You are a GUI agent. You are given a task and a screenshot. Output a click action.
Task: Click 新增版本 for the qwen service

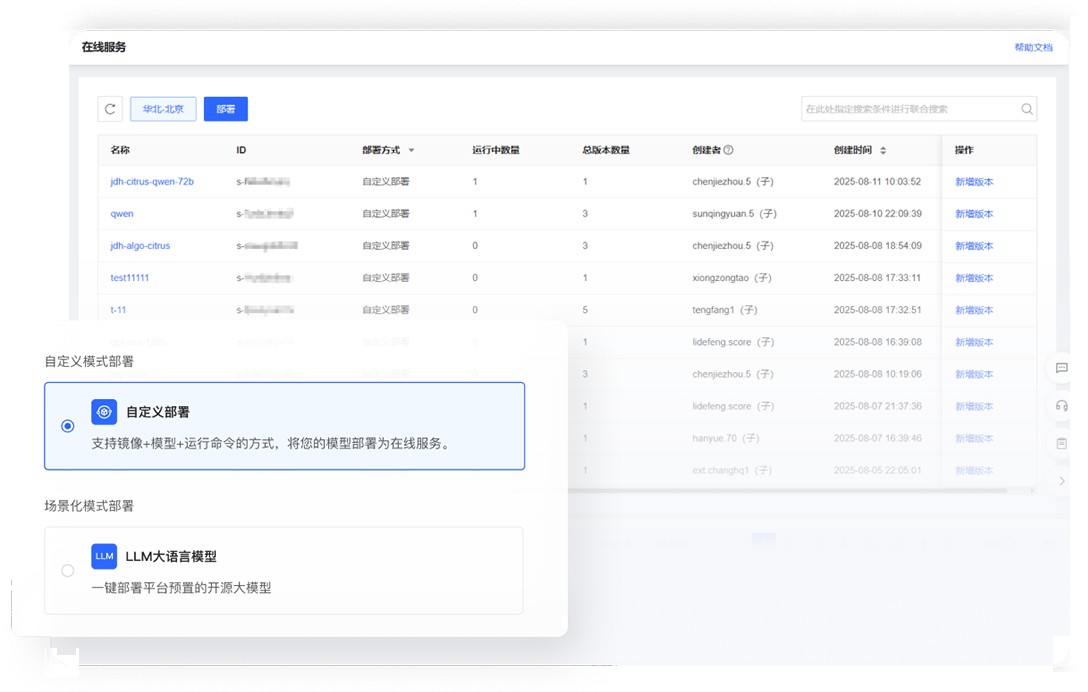[x=974, y=213]
